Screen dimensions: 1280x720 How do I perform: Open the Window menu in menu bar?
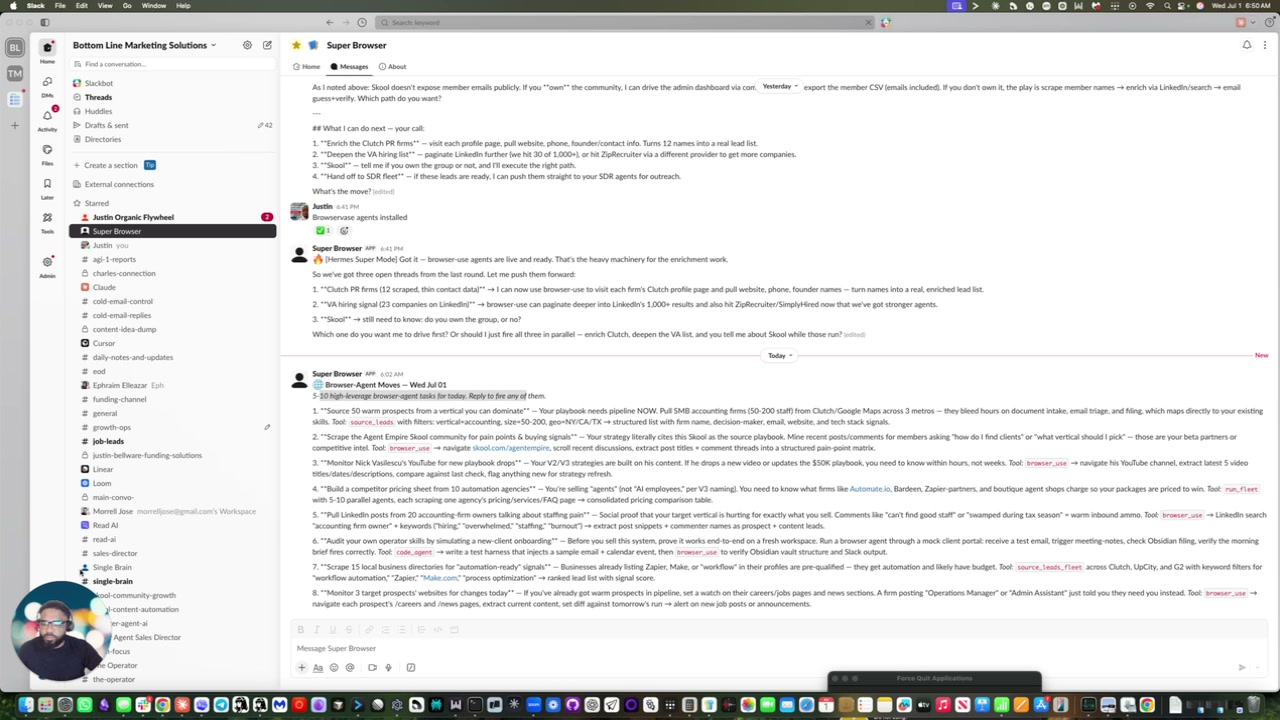(x=154, y=6)
